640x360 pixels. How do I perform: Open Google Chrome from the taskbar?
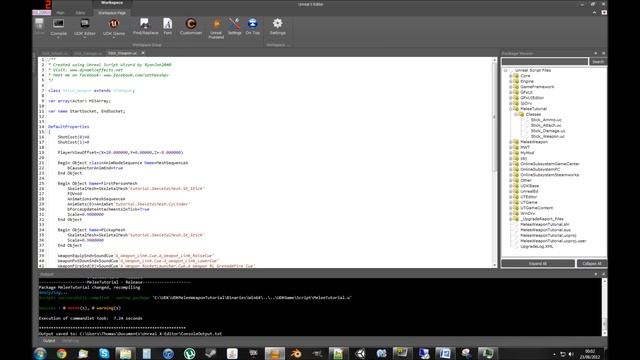pos(62,353)
